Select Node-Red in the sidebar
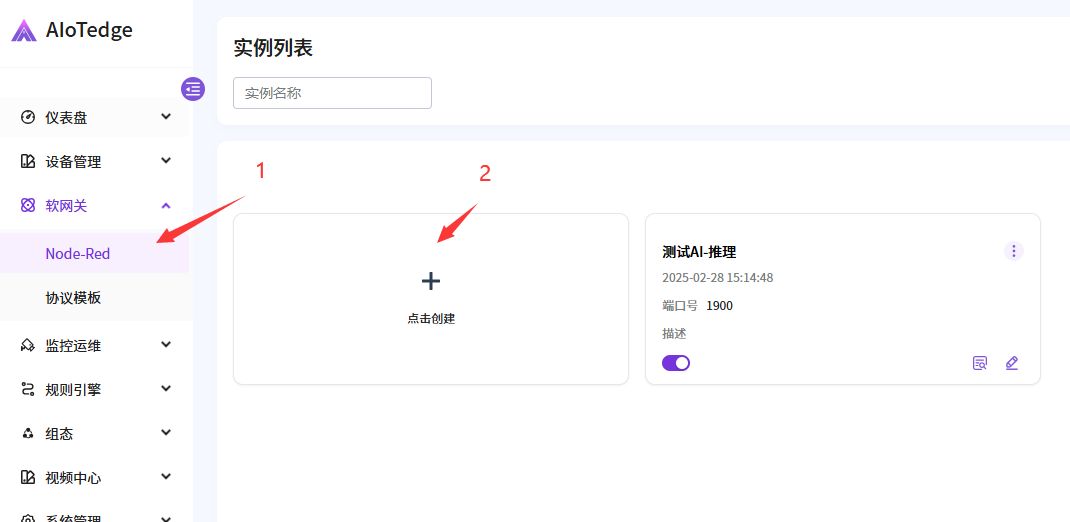The height and width of the screenshot is (522, 1070). (x=78, y=254)
